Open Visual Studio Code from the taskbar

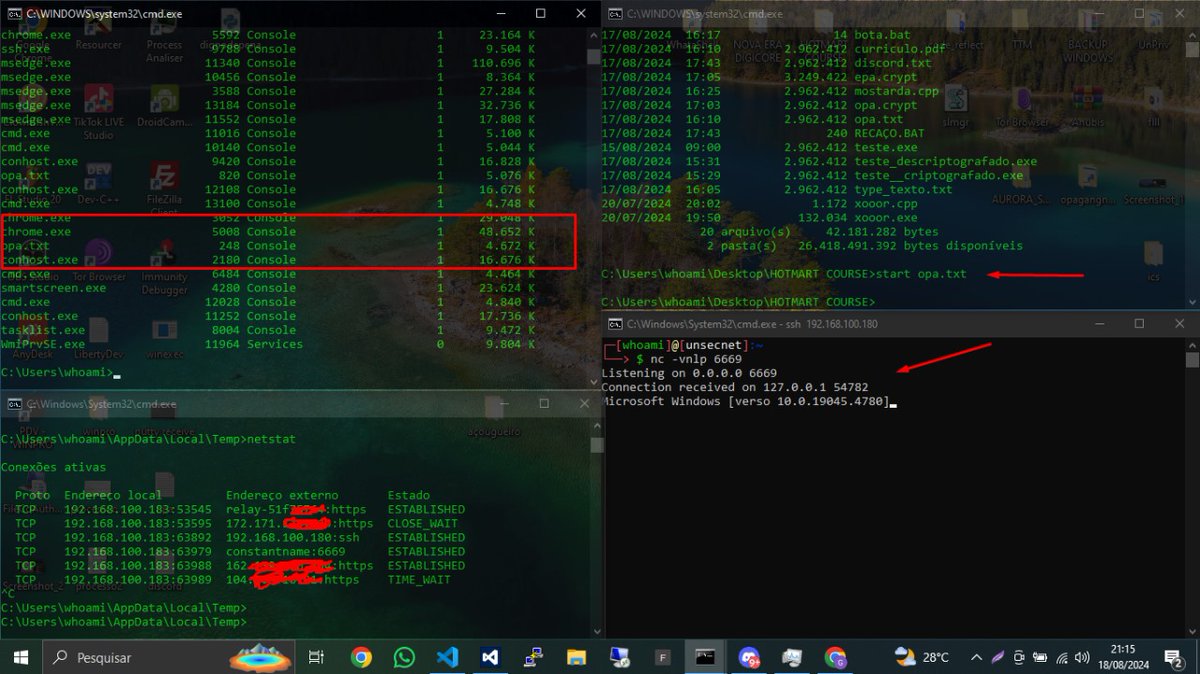(x=447, y=657)
